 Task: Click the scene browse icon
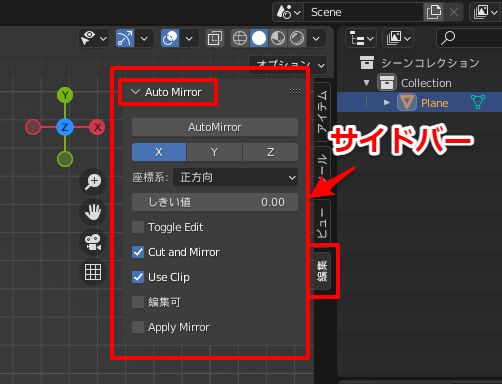coord(288,12)
